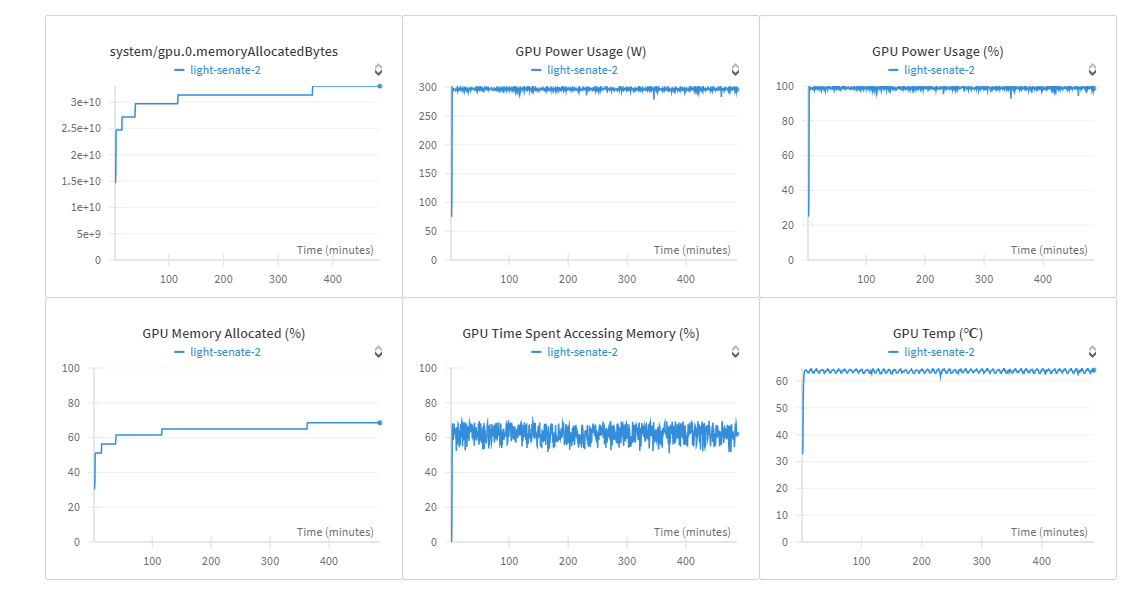Click legend arrows icon in GPU Temp panel
Viewport: 1135px width, 593px height.
[1092, 352]
